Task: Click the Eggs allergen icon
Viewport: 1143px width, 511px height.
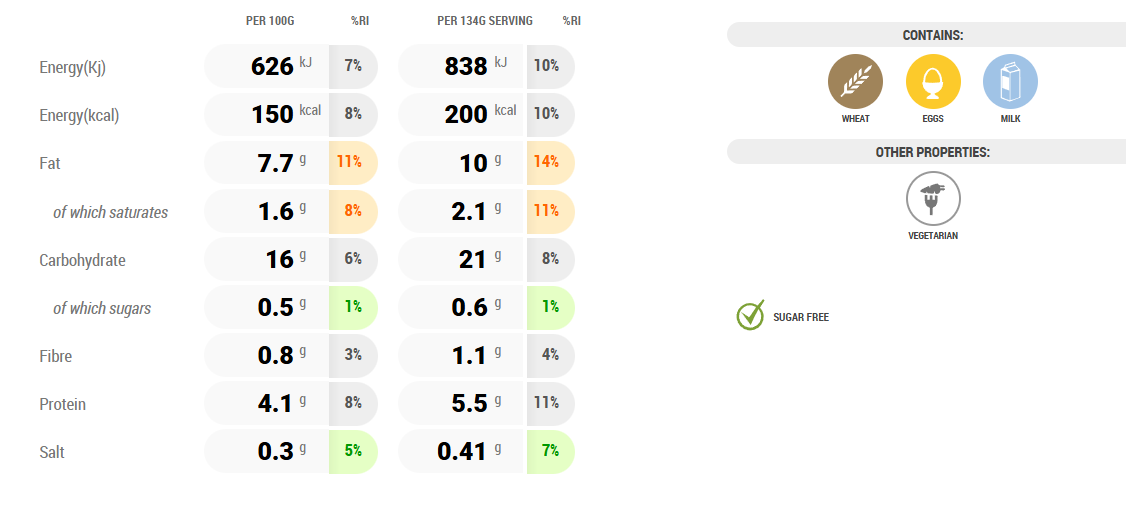Action: click(933, 82)
